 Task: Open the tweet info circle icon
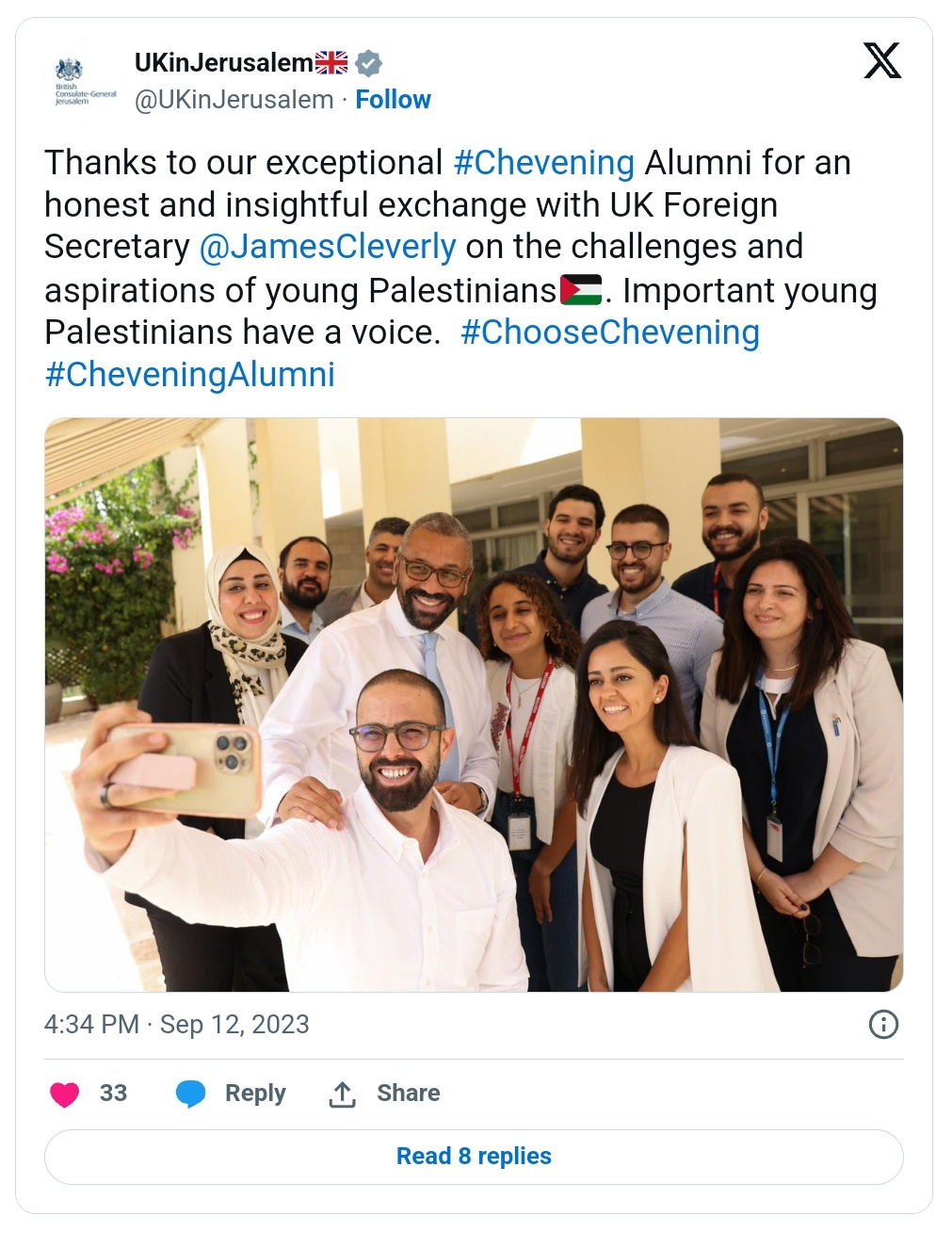(x=882, y=1024)
